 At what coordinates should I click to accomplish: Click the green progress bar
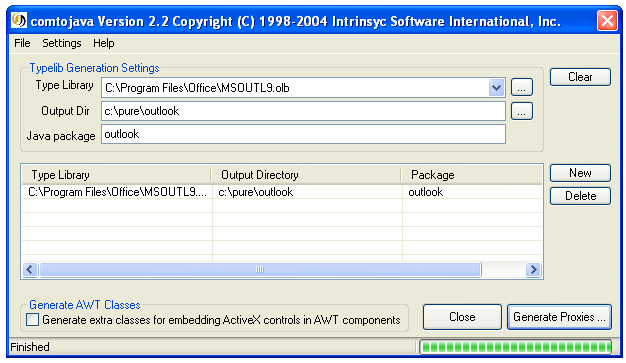(515, 347)
